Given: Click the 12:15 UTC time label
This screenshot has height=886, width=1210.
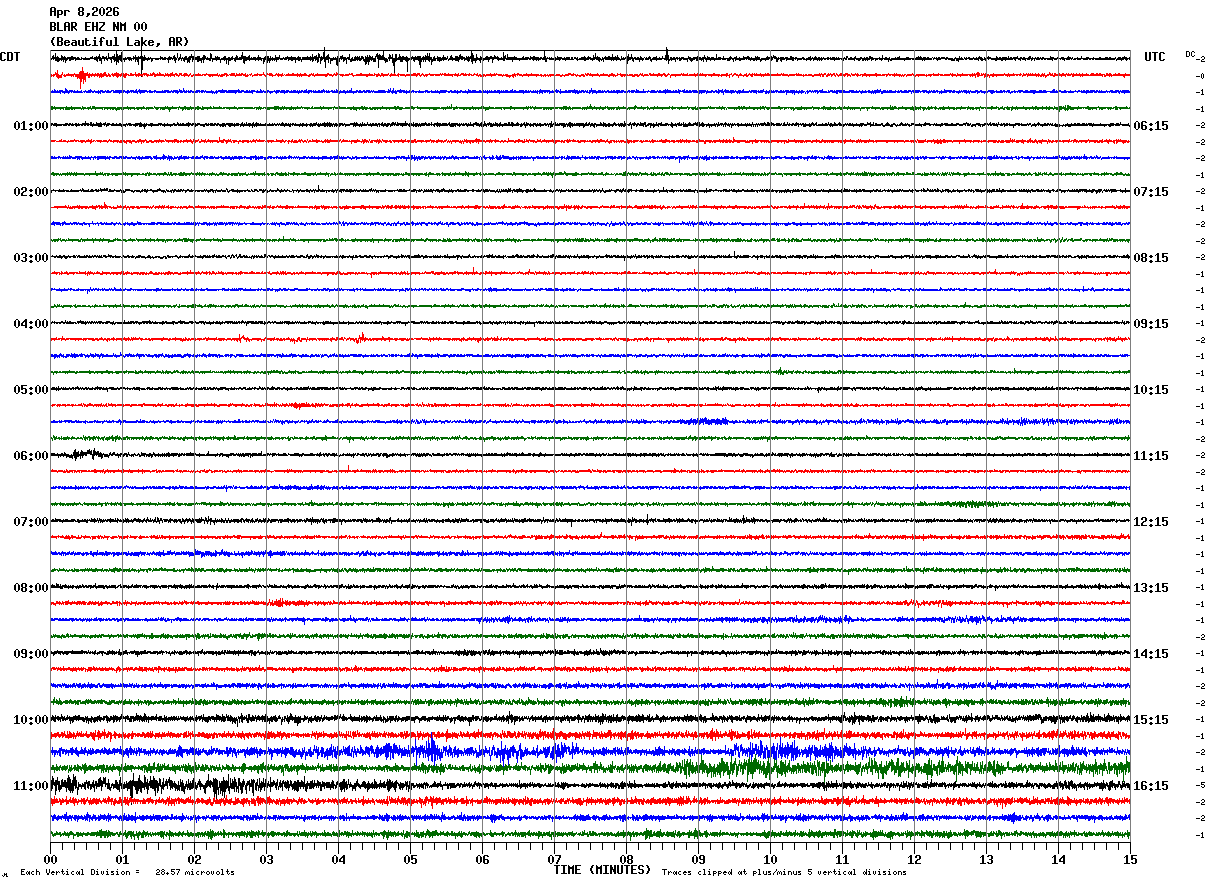Looking at the screenshot, I should (x=1151, y=522).
